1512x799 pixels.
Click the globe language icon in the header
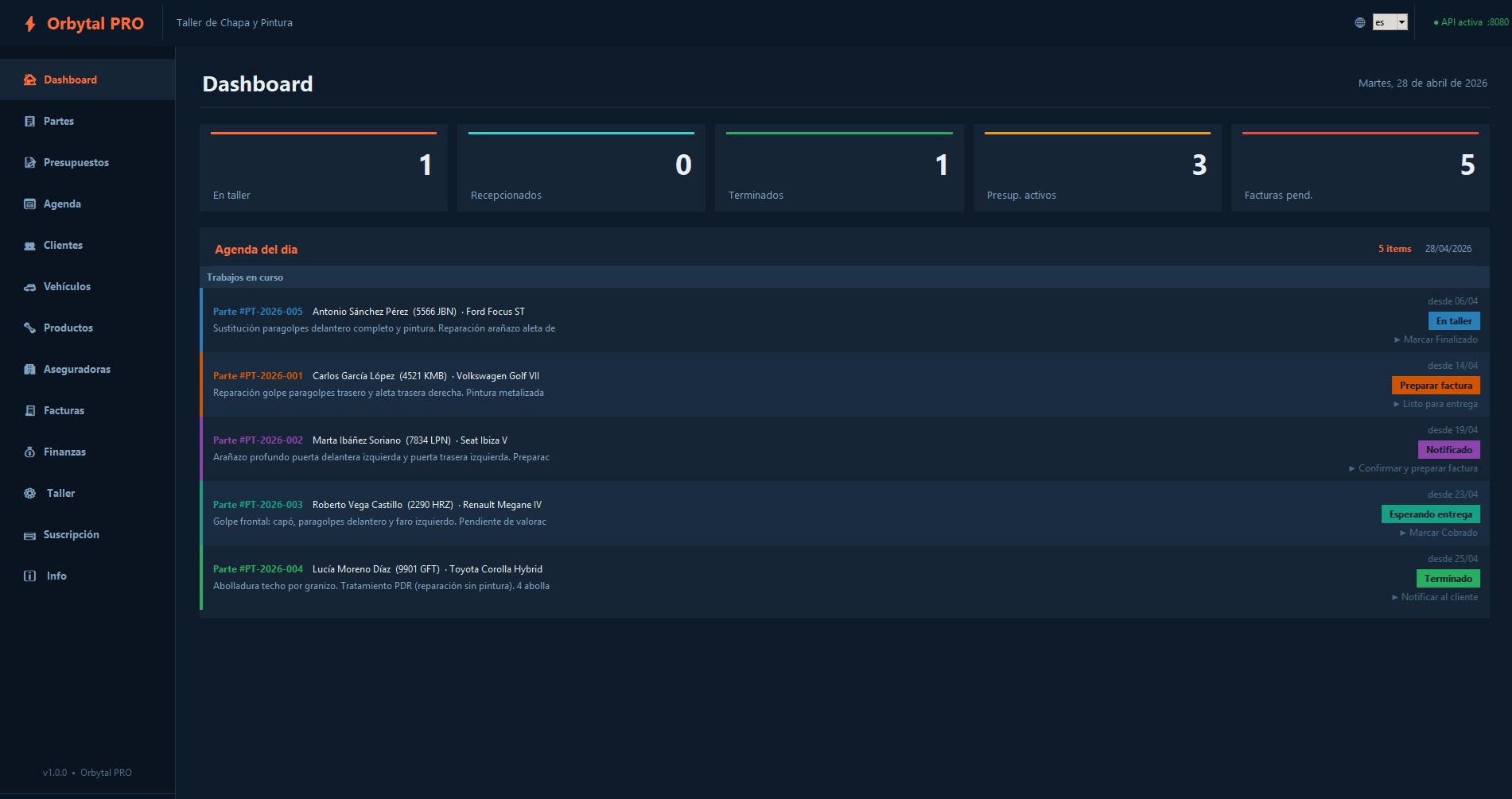tap(1360, 22)
